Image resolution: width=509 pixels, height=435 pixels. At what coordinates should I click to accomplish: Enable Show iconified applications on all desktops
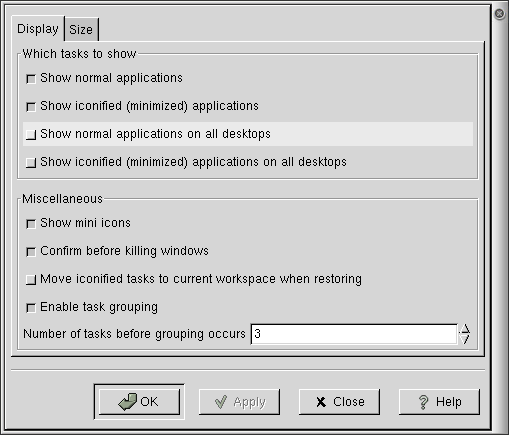coord(31,163)
